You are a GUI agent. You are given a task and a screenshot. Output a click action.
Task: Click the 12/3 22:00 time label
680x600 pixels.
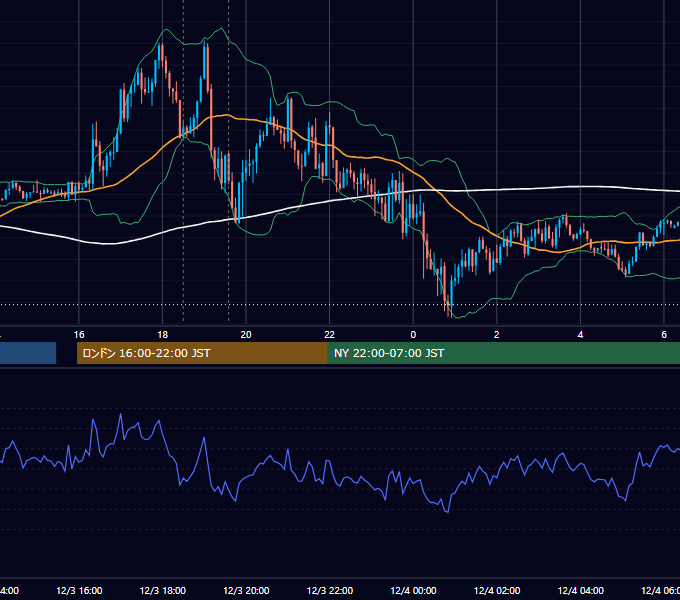[330, 590]
